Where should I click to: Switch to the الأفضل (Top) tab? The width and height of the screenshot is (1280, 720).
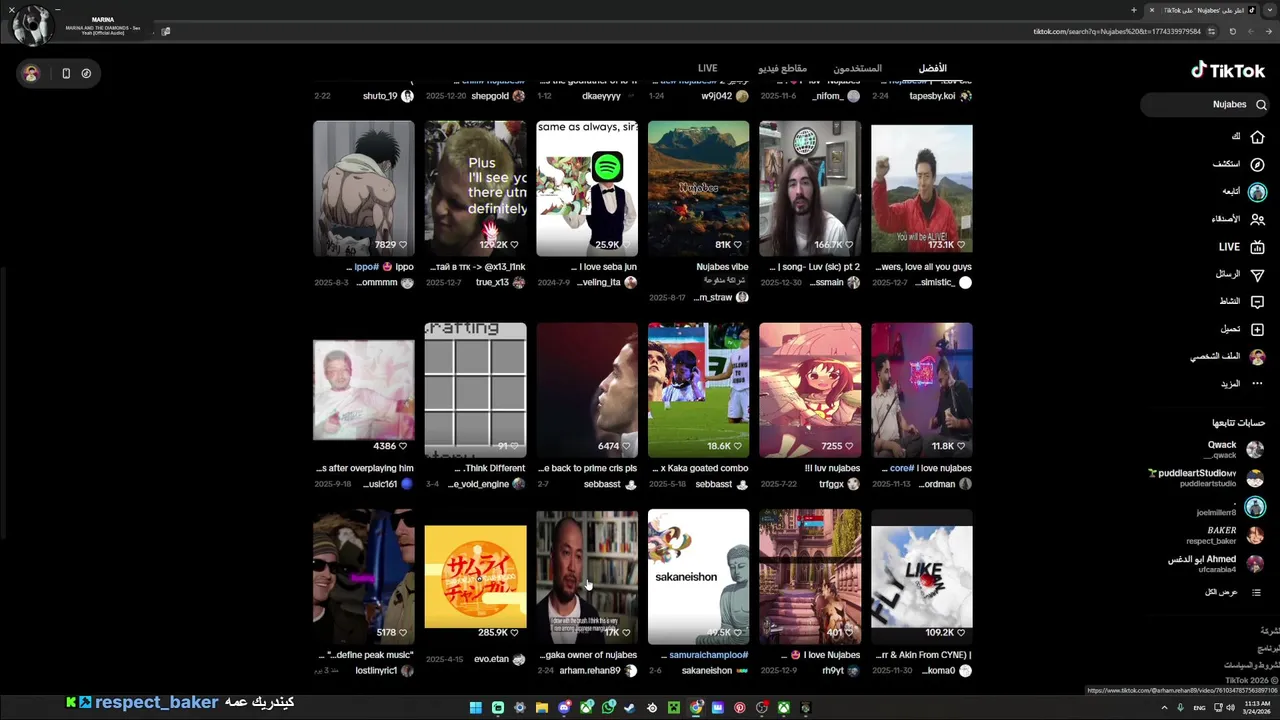933,68
